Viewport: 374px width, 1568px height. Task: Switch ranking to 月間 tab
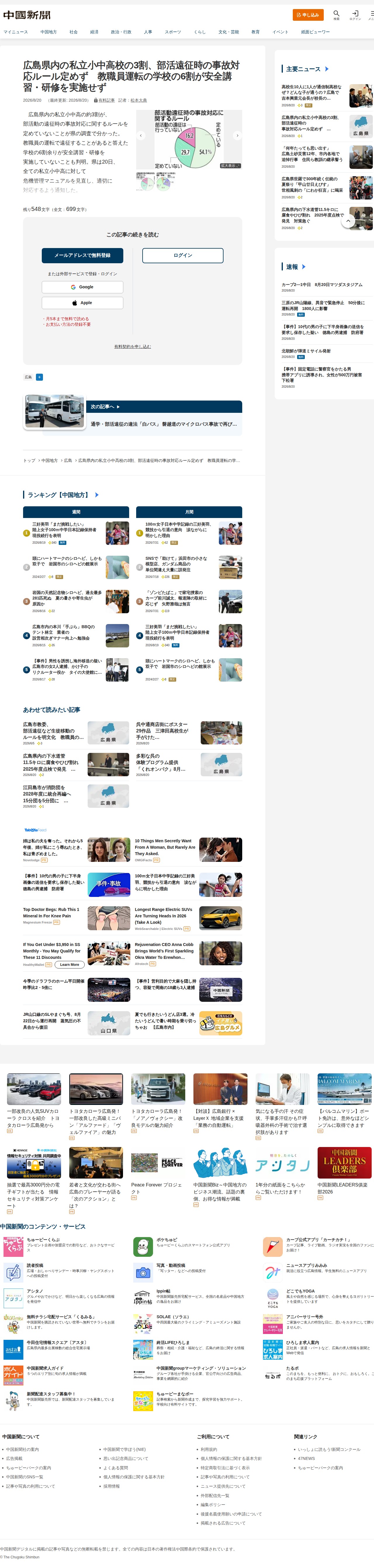189,512
